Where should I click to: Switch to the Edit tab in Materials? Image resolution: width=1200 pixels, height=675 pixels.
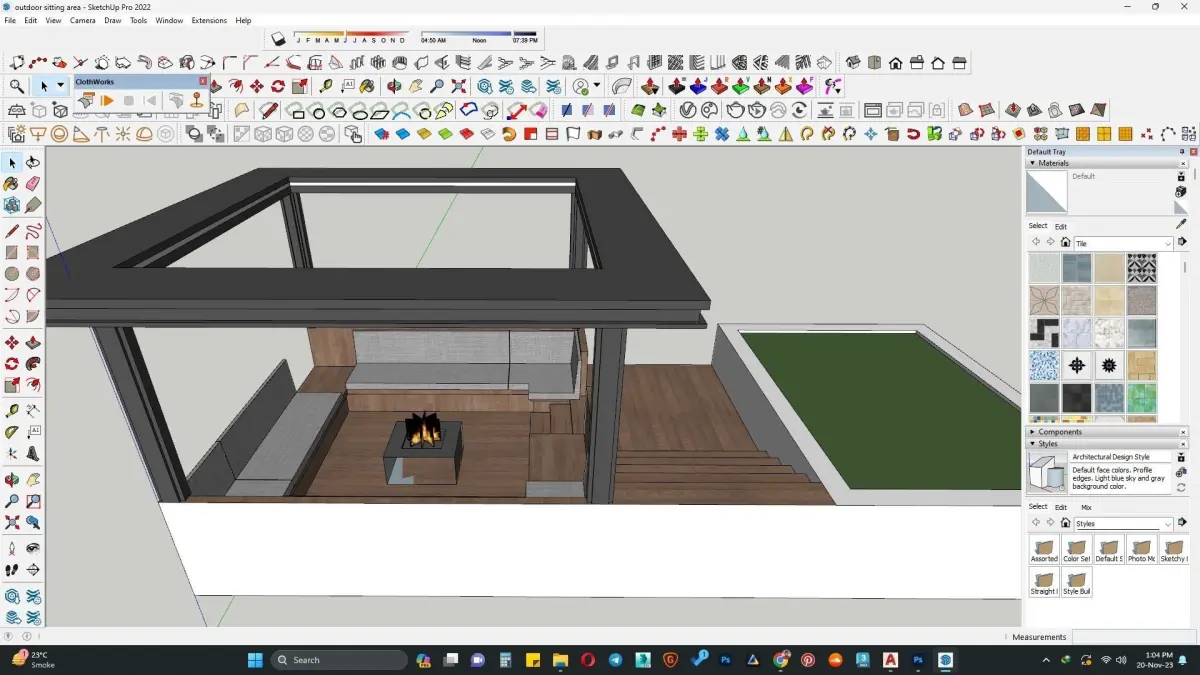[x=1061, y=226]
